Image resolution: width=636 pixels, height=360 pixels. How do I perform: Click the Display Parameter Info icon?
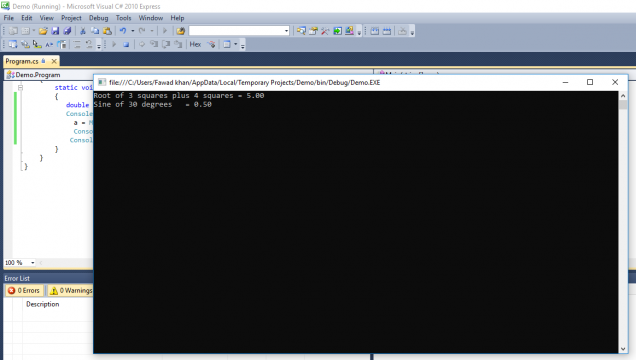coord(25,44)
